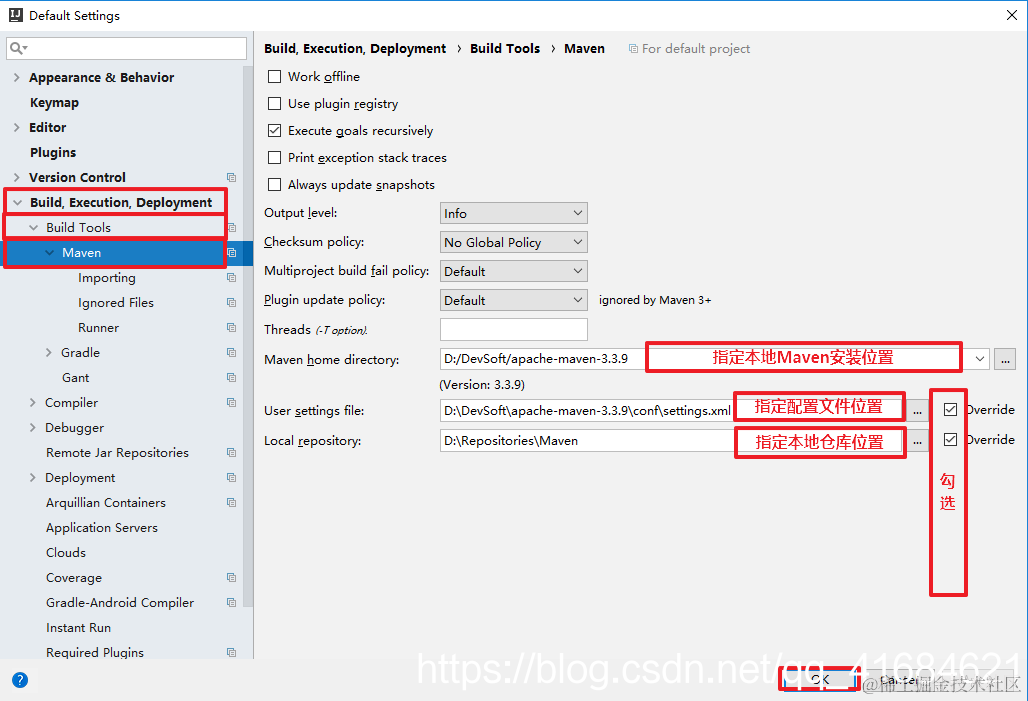1028x701 pixels.
Task: Open the Plugin update policy dropdown
Action: coord(513,300)
